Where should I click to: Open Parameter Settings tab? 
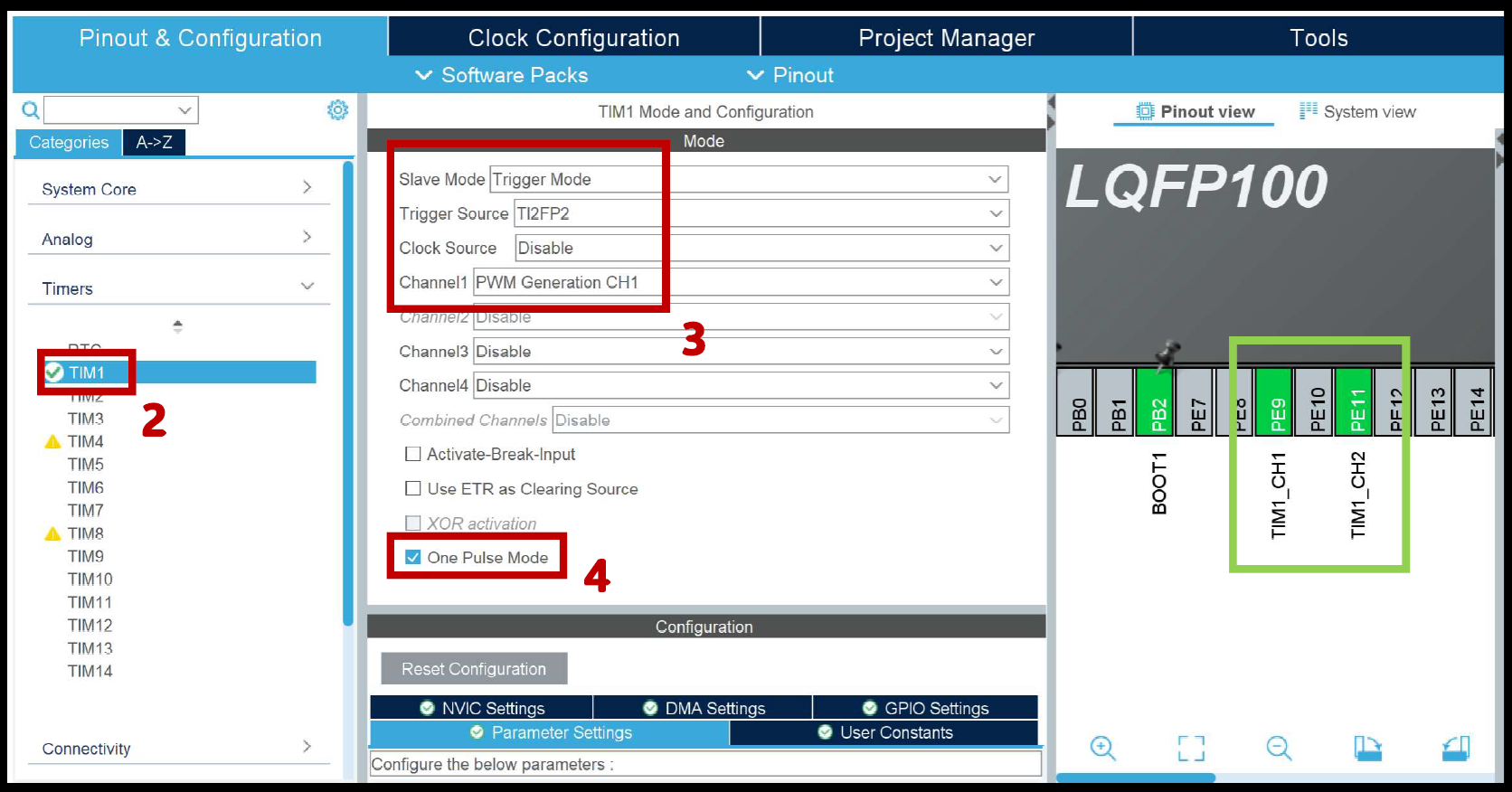[550, 732]
